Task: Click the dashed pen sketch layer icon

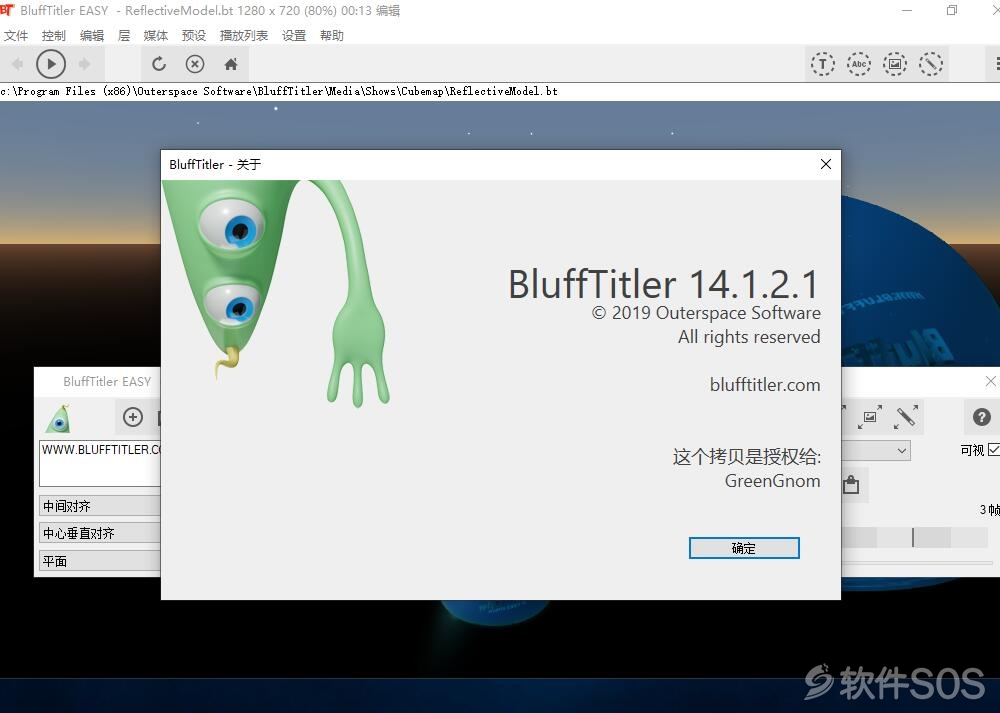Action: coord(931,64)
